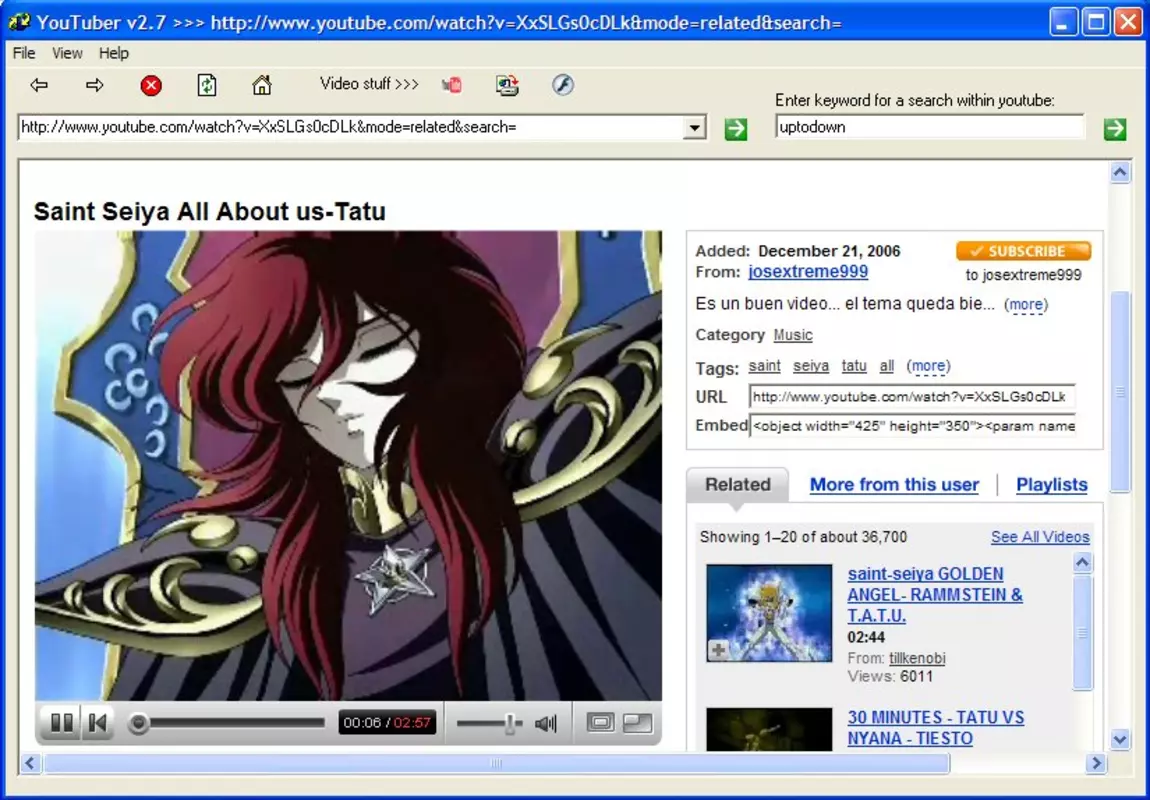Click the YouTuber app icon in title bar

[19, 22]
